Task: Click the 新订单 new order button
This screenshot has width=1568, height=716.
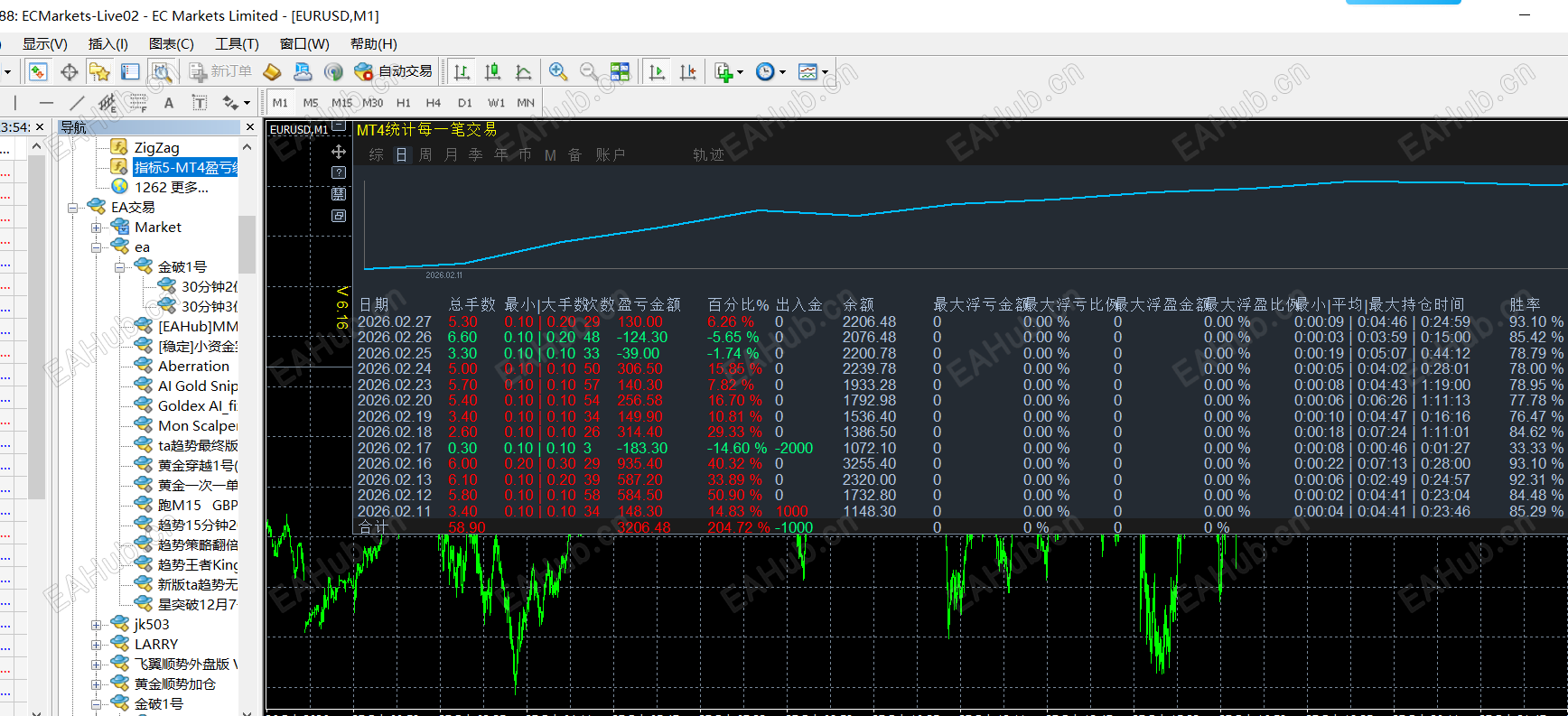Action: [220, 71]
